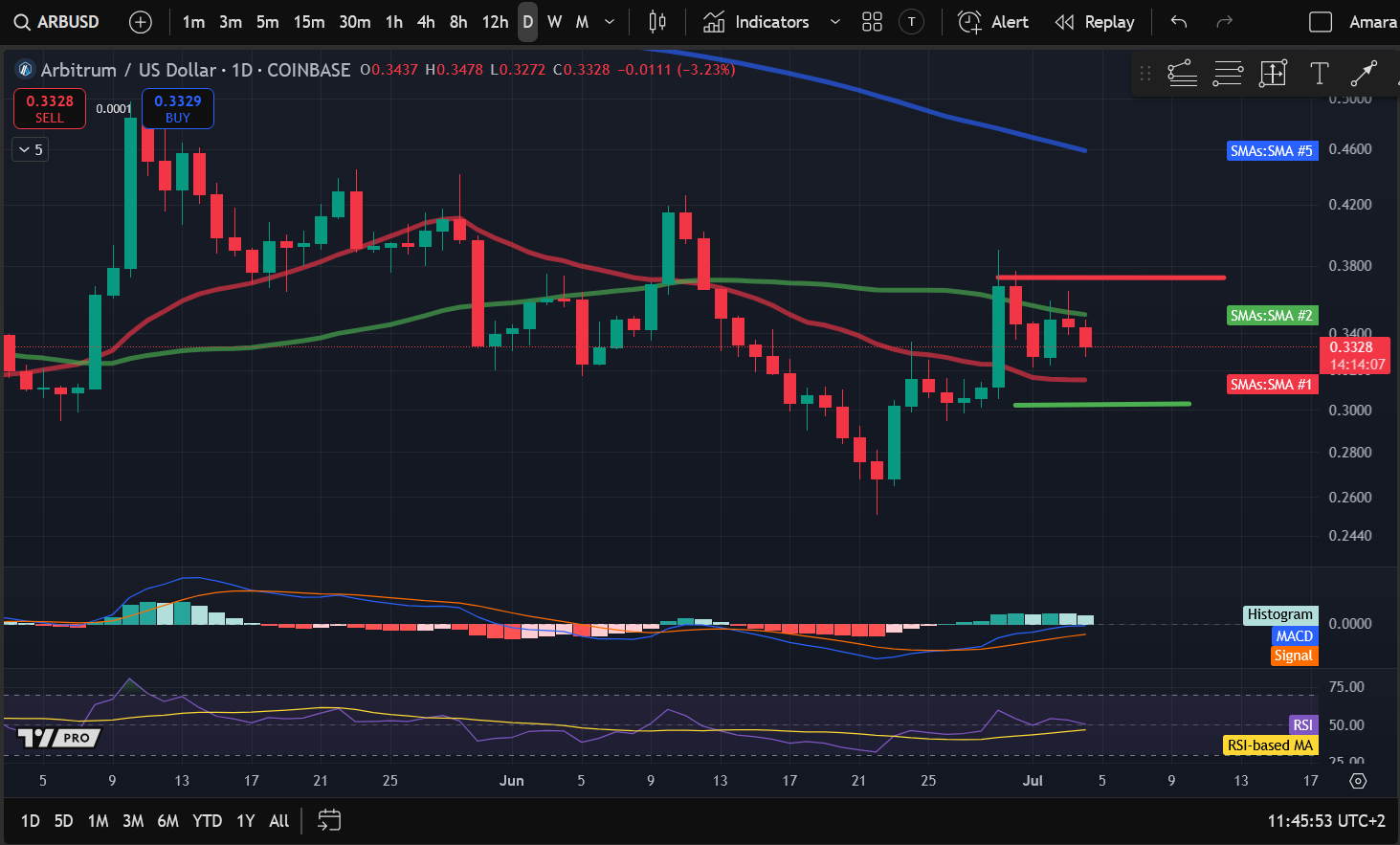The image size is (1400, 845).
Task: Select the trend line tool
Action: click(1364, 73)
